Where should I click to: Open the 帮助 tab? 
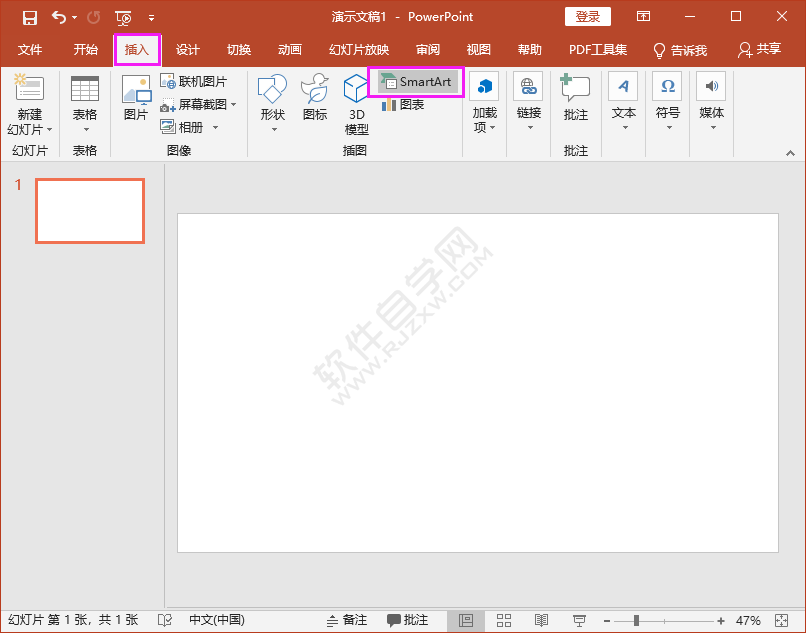click(529, 50)
